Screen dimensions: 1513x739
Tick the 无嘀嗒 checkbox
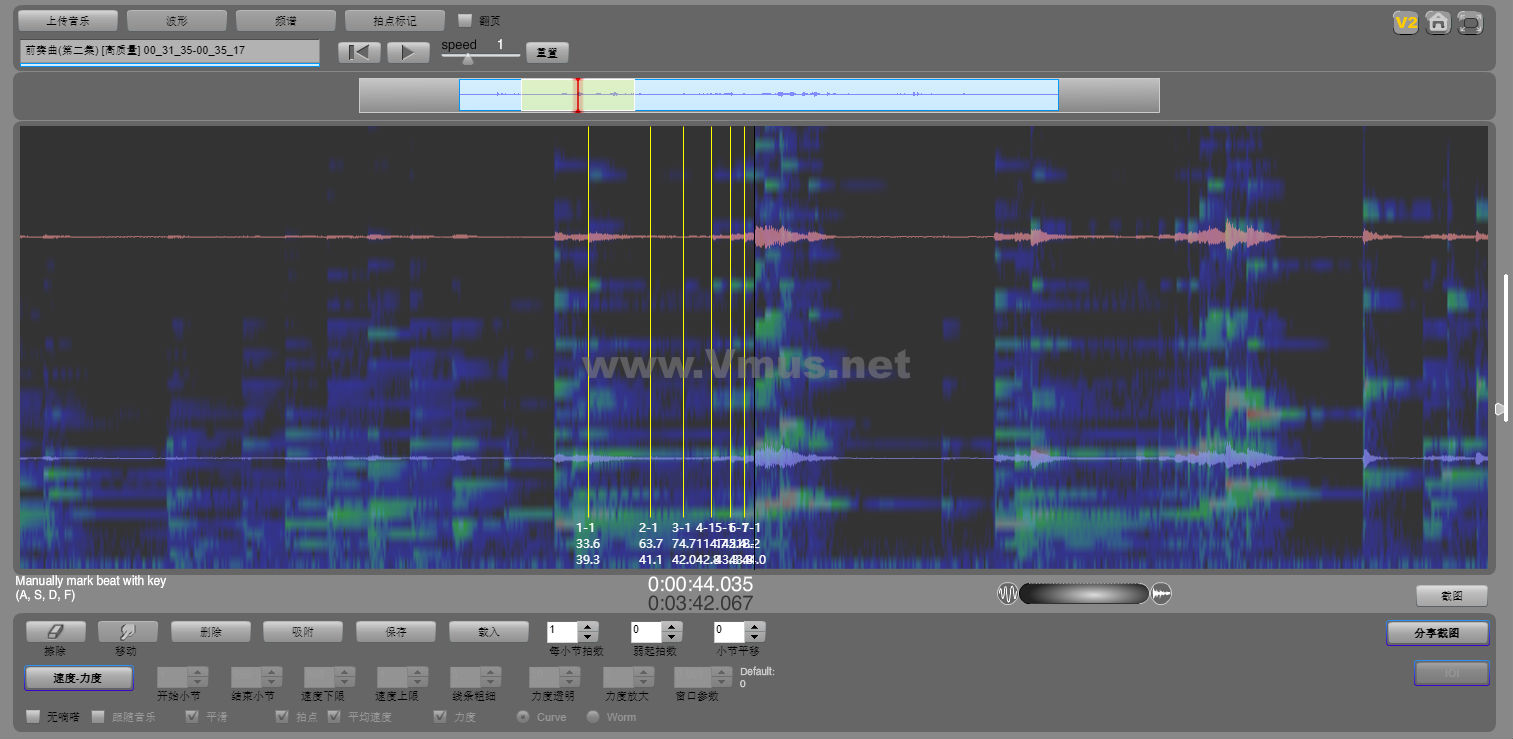pos(33,717)
